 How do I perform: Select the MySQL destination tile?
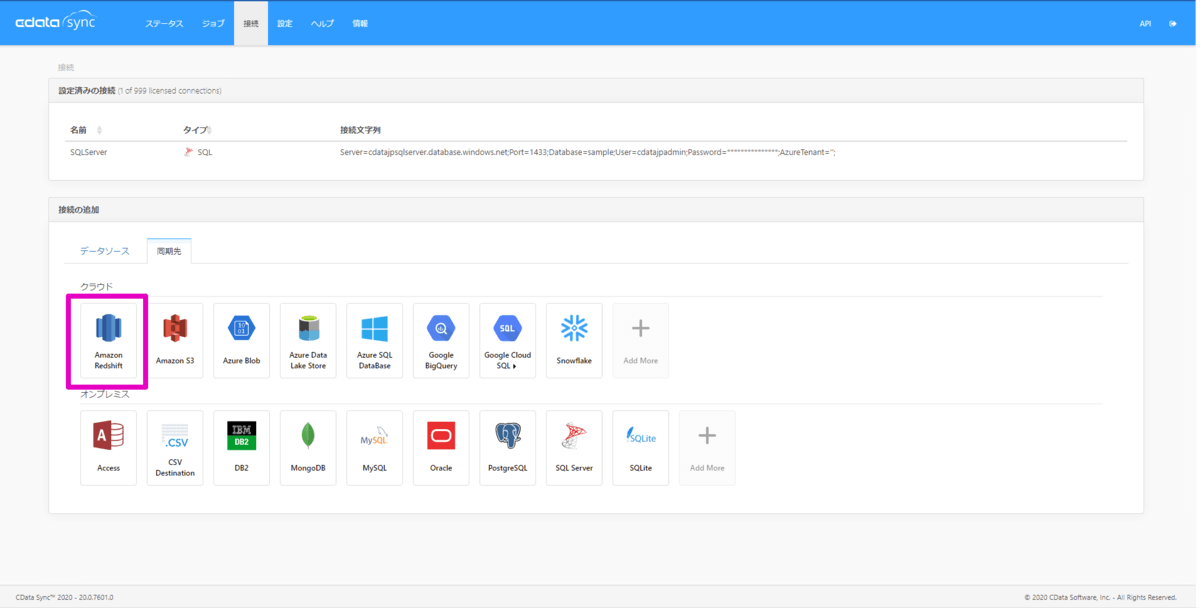tap(374, 448)
